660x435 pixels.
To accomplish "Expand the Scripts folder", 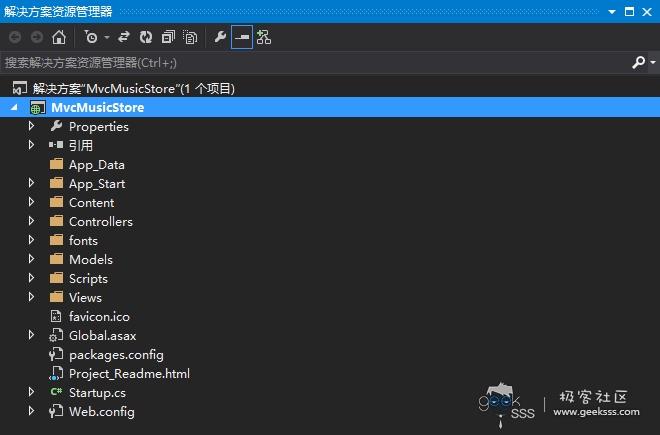I will [31, 278].
